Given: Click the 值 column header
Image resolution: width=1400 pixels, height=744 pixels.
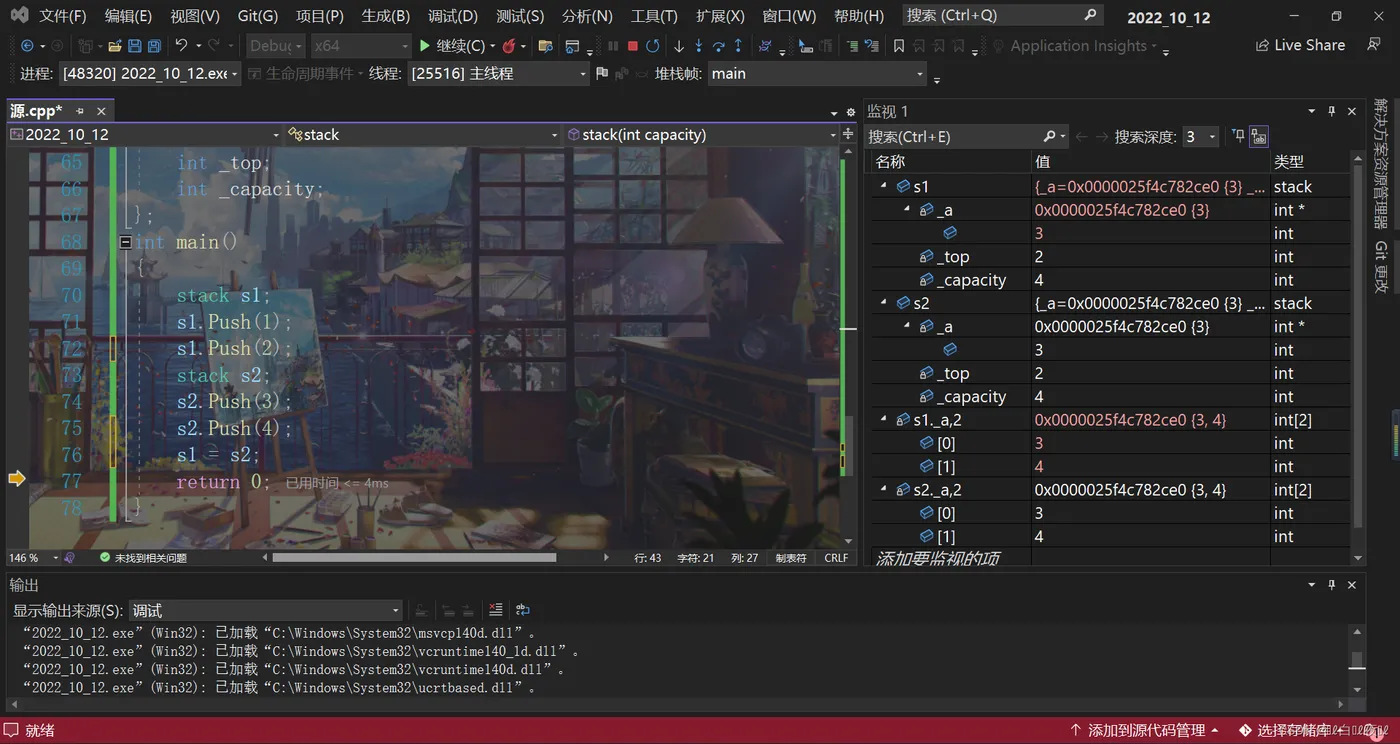Looking at the screenshot, I should [1042, 162].
